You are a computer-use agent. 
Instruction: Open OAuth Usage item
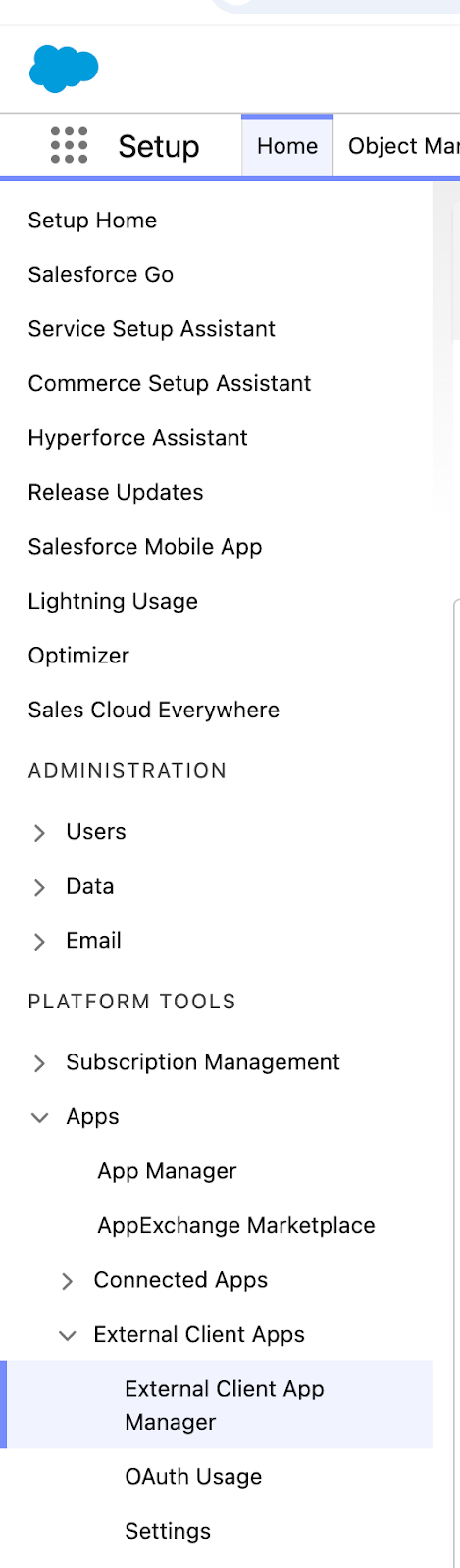(193, 1477)
